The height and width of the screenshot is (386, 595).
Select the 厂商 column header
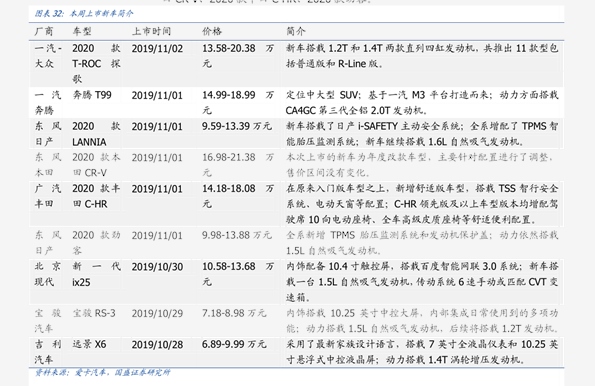pos(44,31)
